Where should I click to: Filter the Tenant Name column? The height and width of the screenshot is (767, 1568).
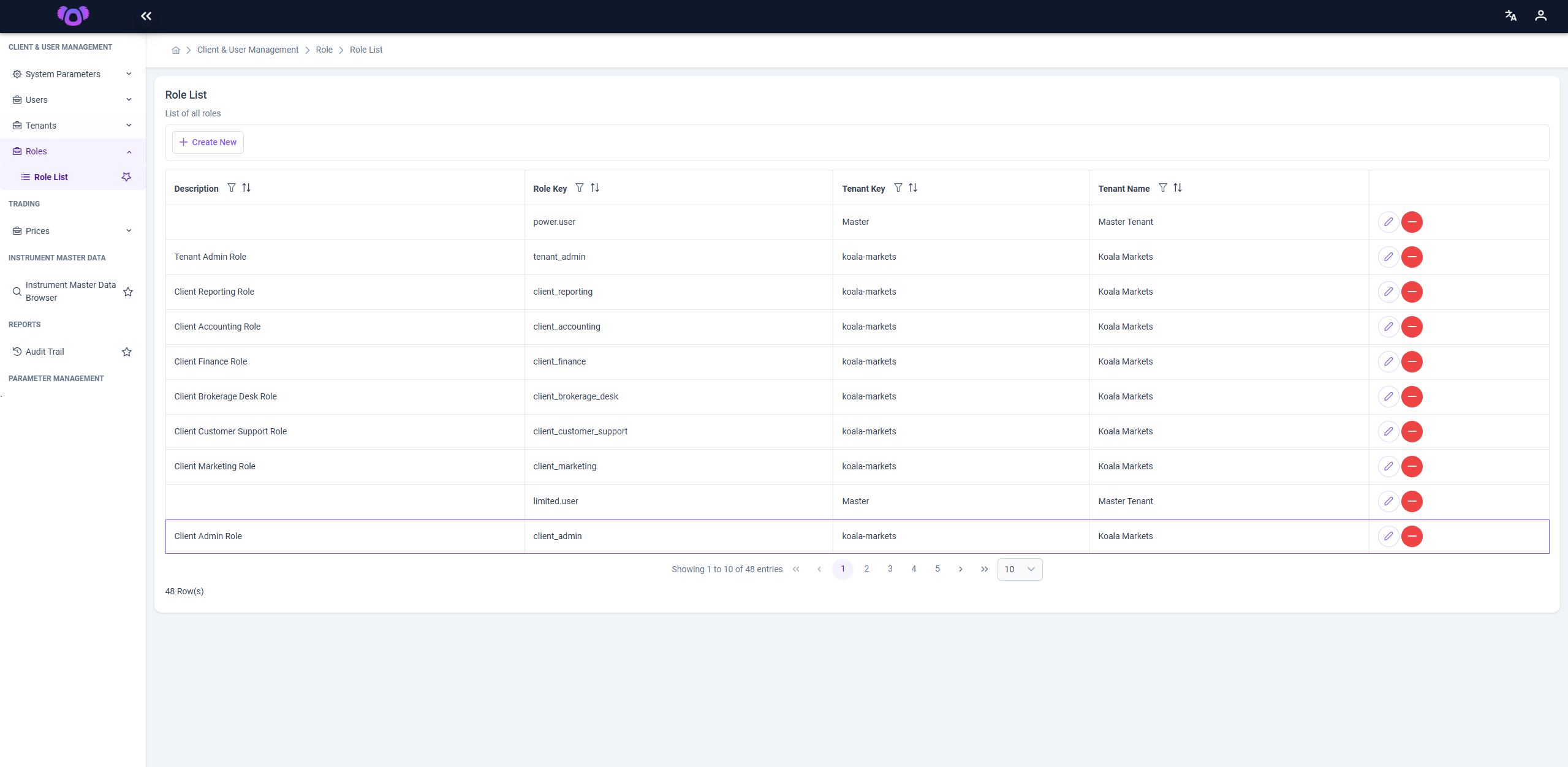coord(1163,188)
